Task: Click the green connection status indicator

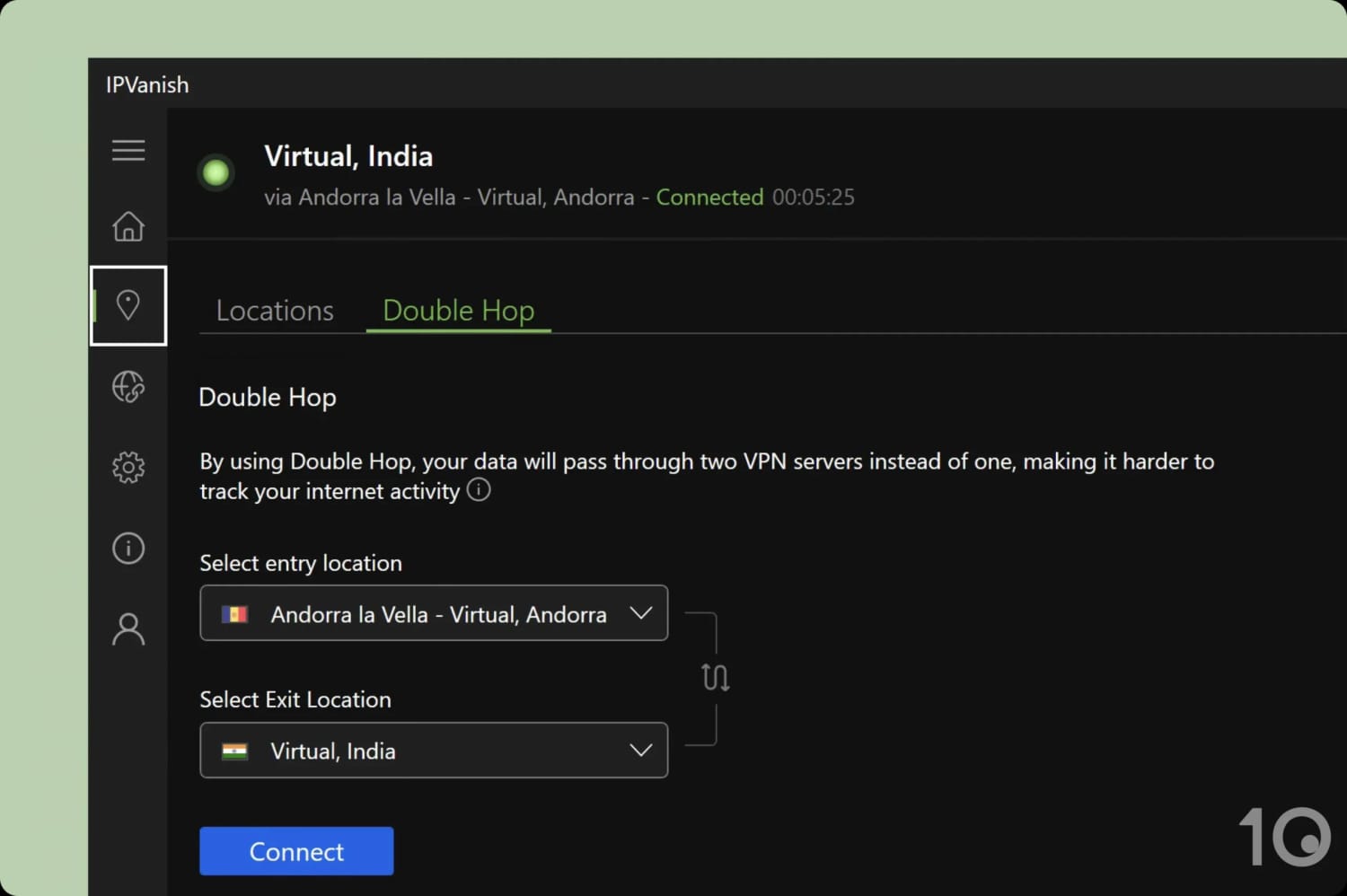Action: coord(216,172)
